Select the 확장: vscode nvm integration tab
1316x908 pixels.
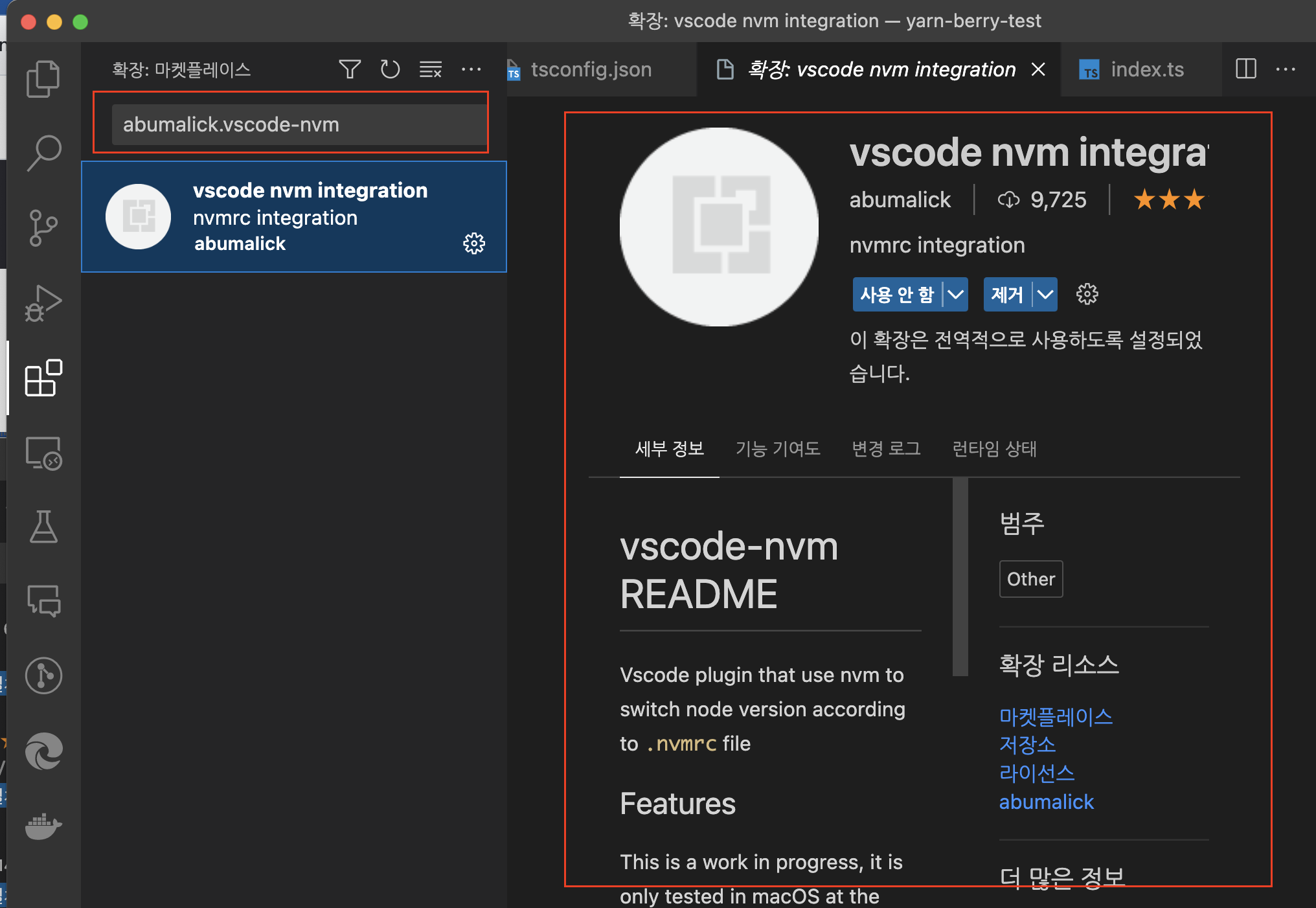(879, 69)
